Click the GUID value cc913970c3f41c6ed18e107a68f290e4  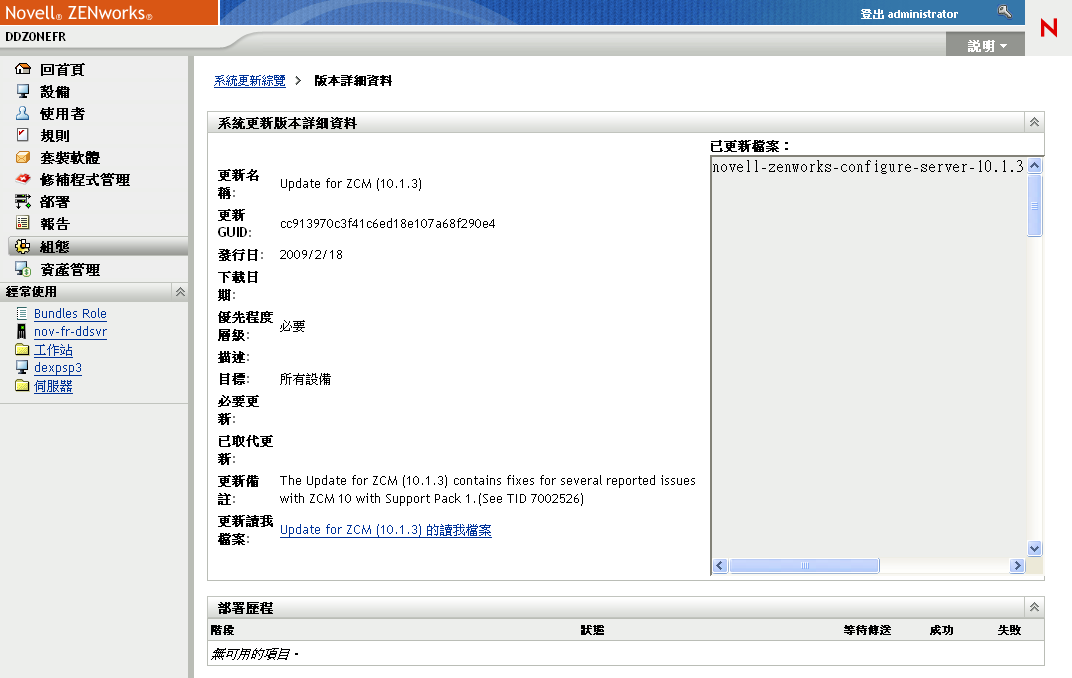point(388,223)
